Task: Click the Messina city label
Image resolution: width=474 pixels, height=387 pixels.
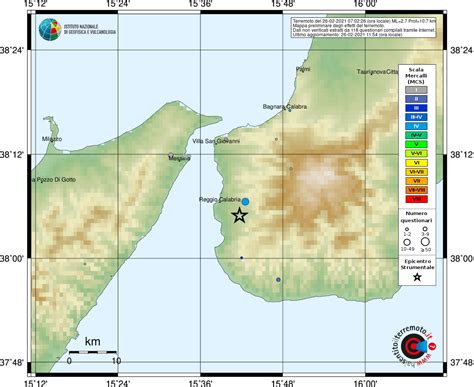Action: click(179, 158)
